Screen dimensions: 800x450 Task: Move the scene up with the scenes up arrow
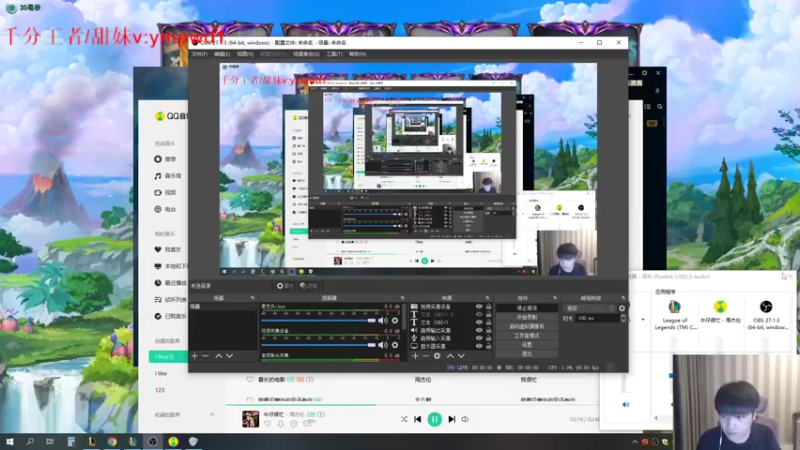pyautogui.click(x=218, y=356)
